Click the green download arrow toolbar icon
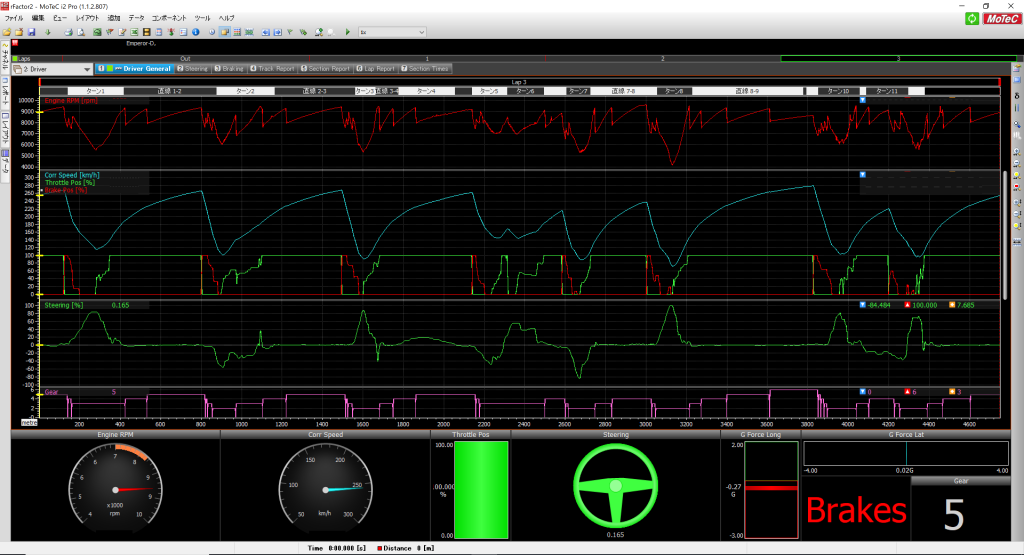Image resolution: width=1024 pixels, height=555 pixels. [47, 32]
